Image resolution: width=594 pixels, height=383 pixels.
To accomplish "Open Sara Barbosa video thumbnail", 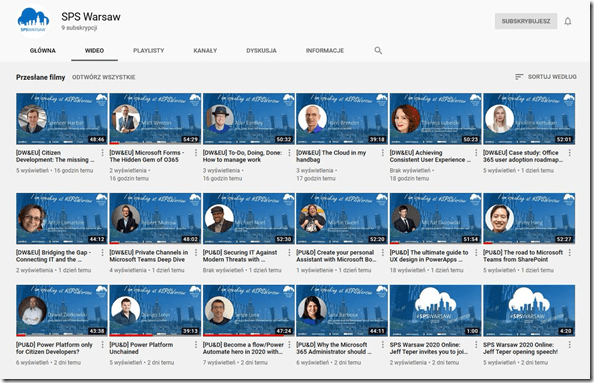I will pos(342,311).
